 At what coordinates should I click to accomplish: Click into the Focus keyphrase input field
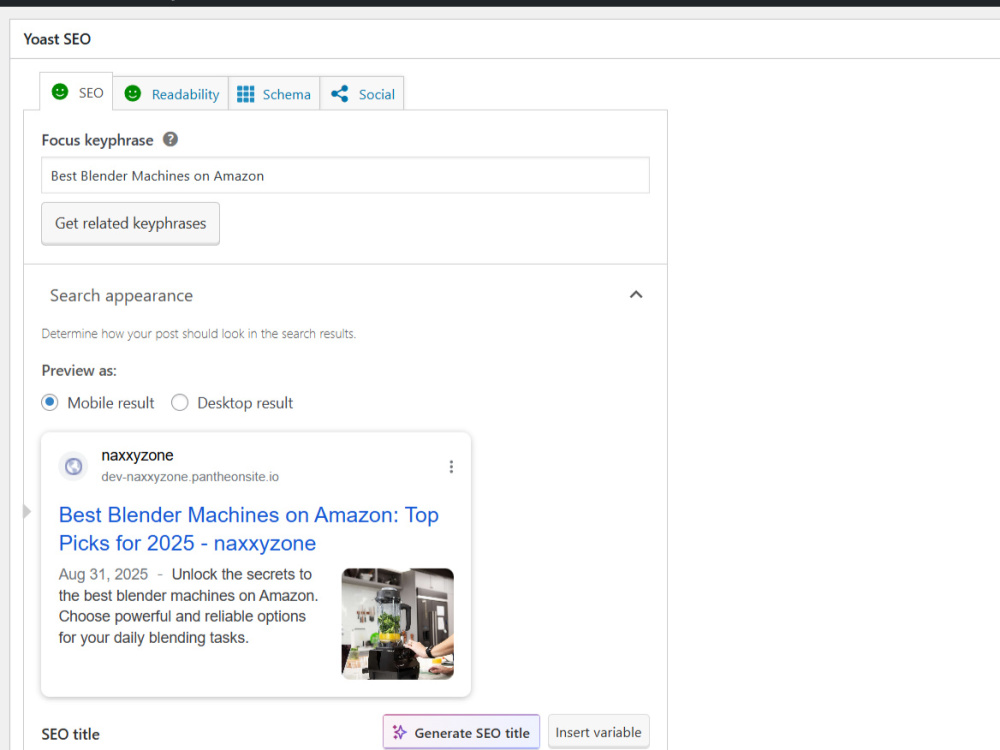click(x=345, y=175)
